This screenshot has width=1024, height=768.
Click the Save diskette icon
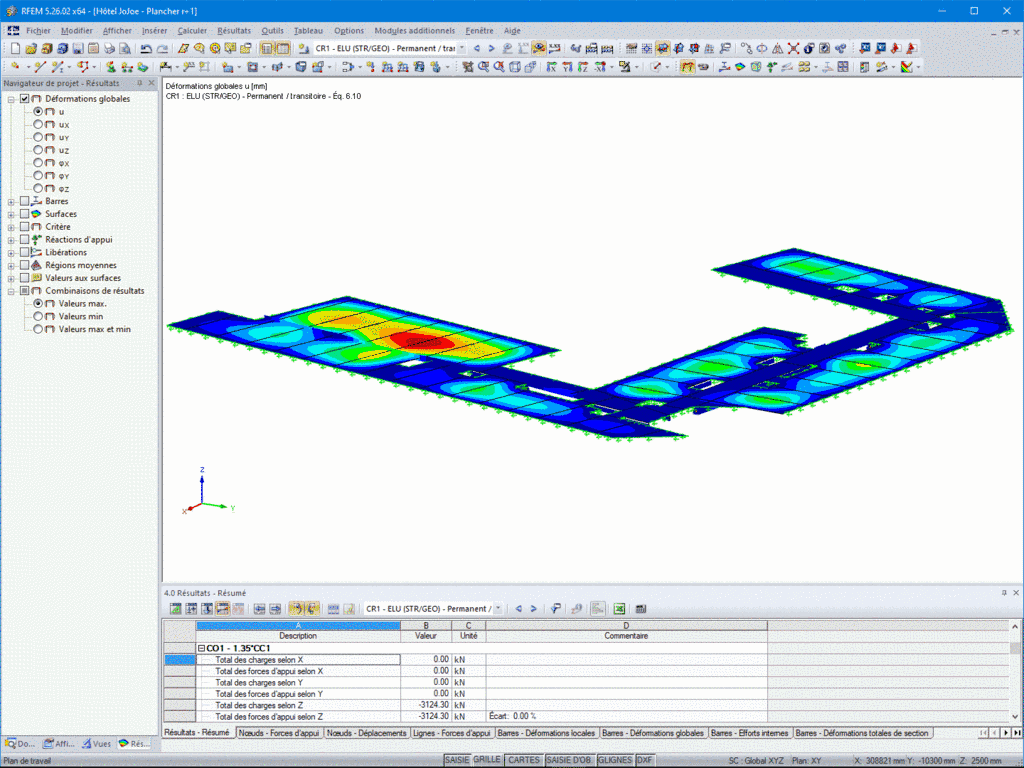click(x=78, y=48)
